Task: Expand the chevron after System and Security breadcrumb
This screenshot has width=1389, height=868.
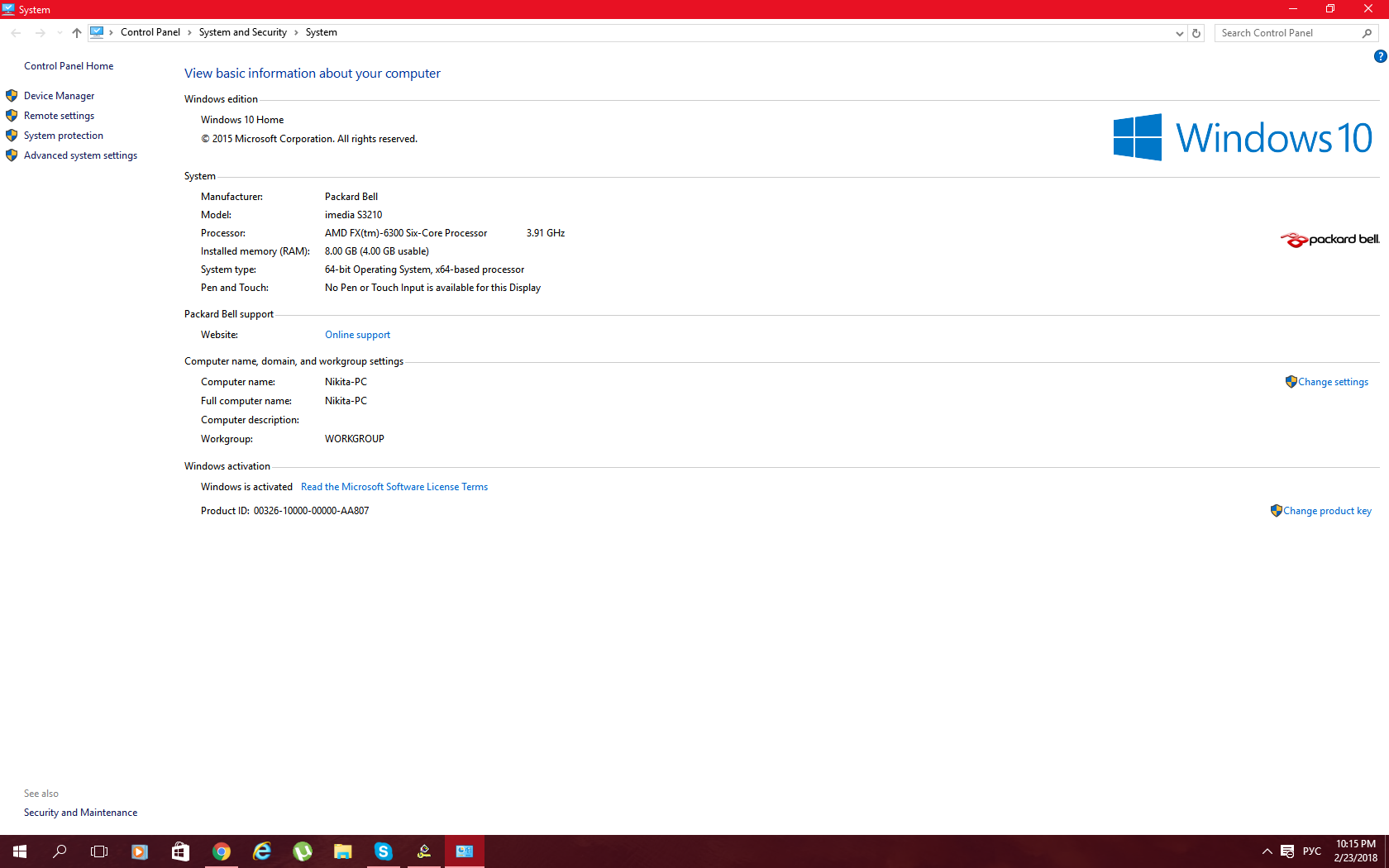Action: click(296, 32)
